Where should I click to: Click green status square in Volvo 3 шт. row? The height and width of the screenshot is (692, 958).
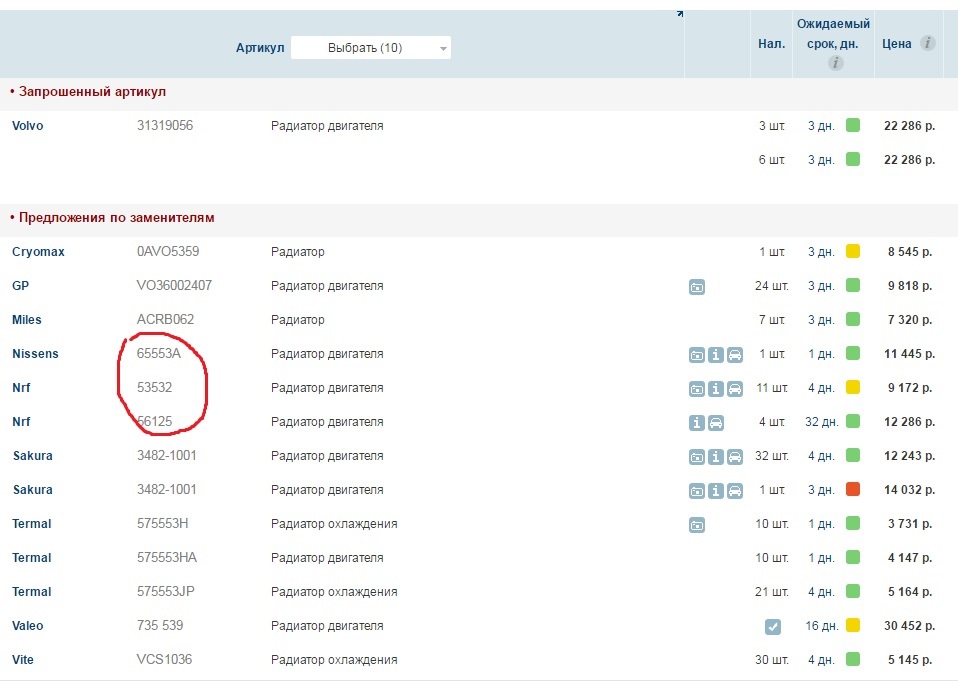[853, 125]
